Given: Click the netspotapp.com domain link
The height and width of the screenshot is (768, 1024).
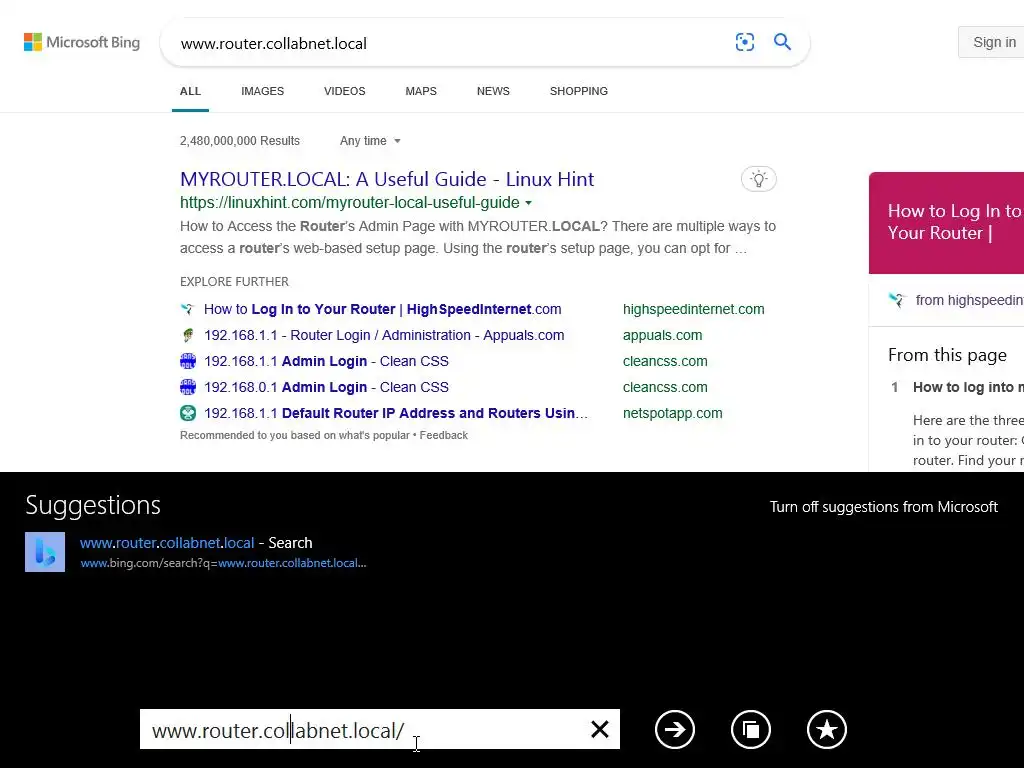Looking at the screenshot, I should coord(673,413).
